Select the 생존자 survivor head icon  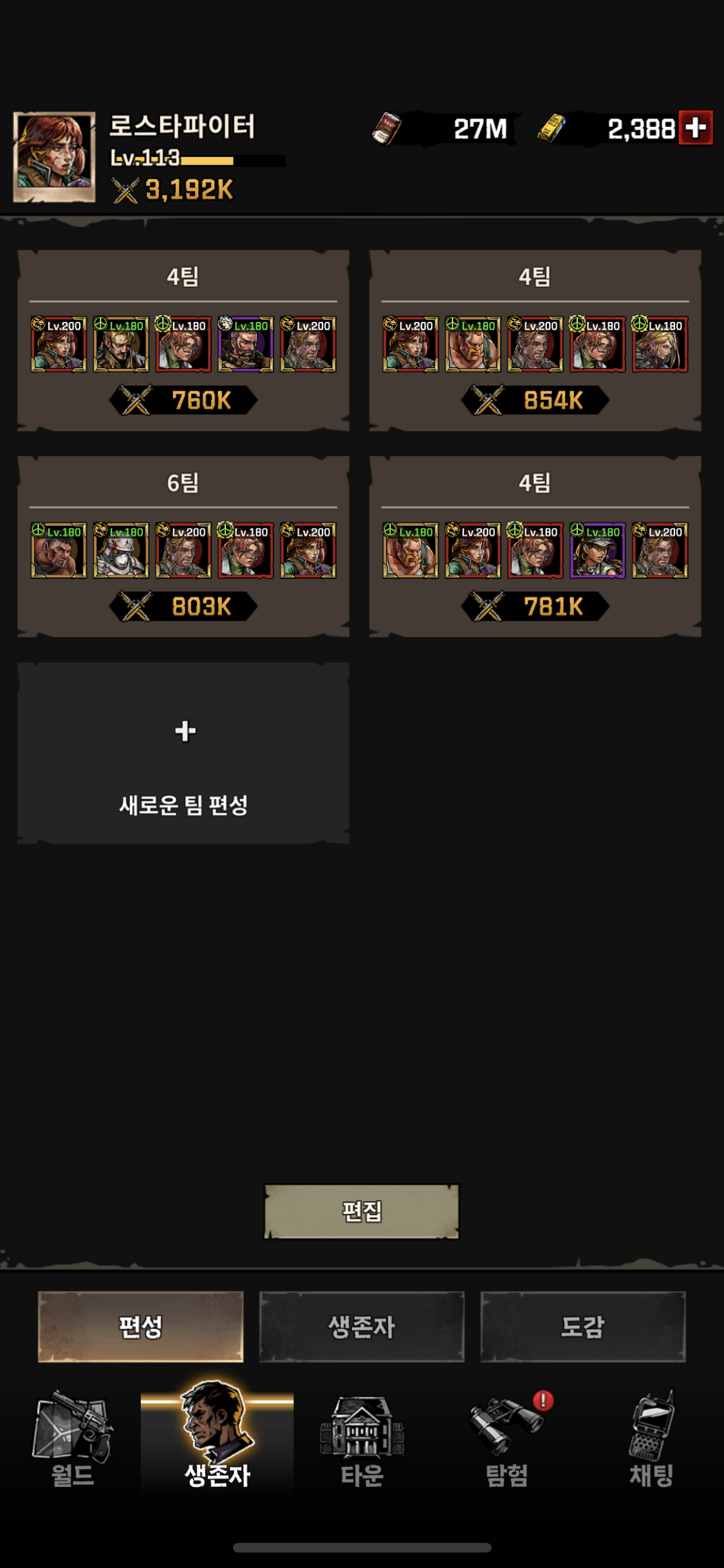217,1437
